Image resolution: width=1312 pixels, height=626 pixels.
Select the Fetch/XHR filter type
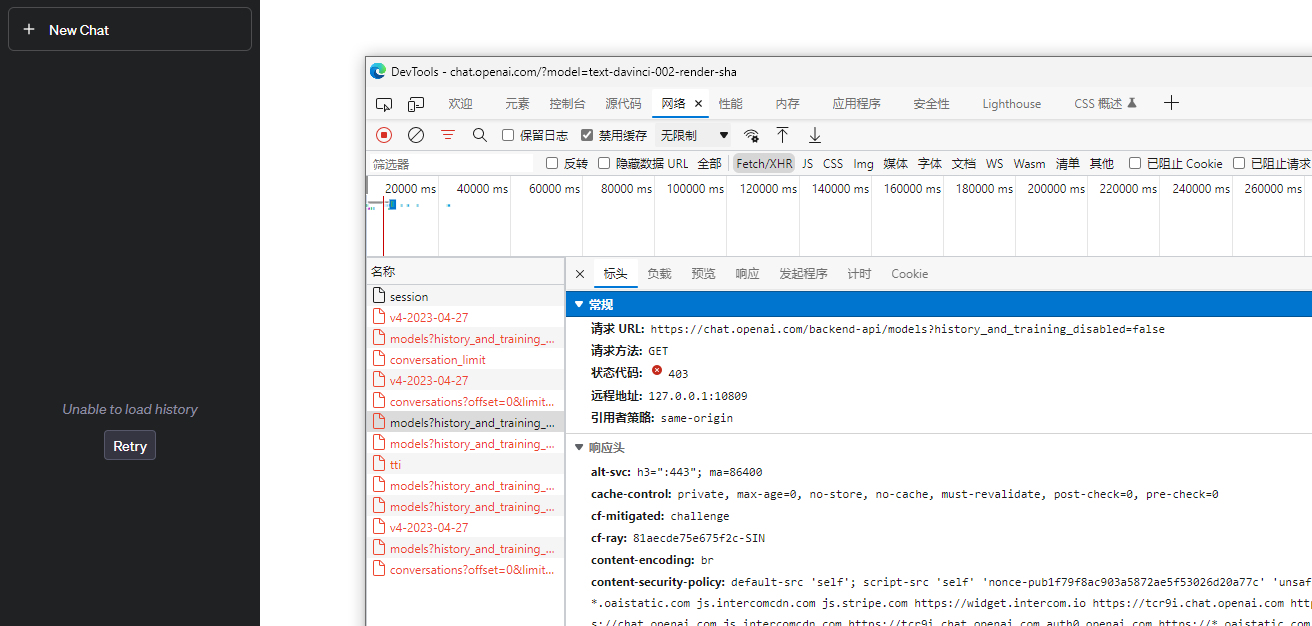tap(764, 163)
